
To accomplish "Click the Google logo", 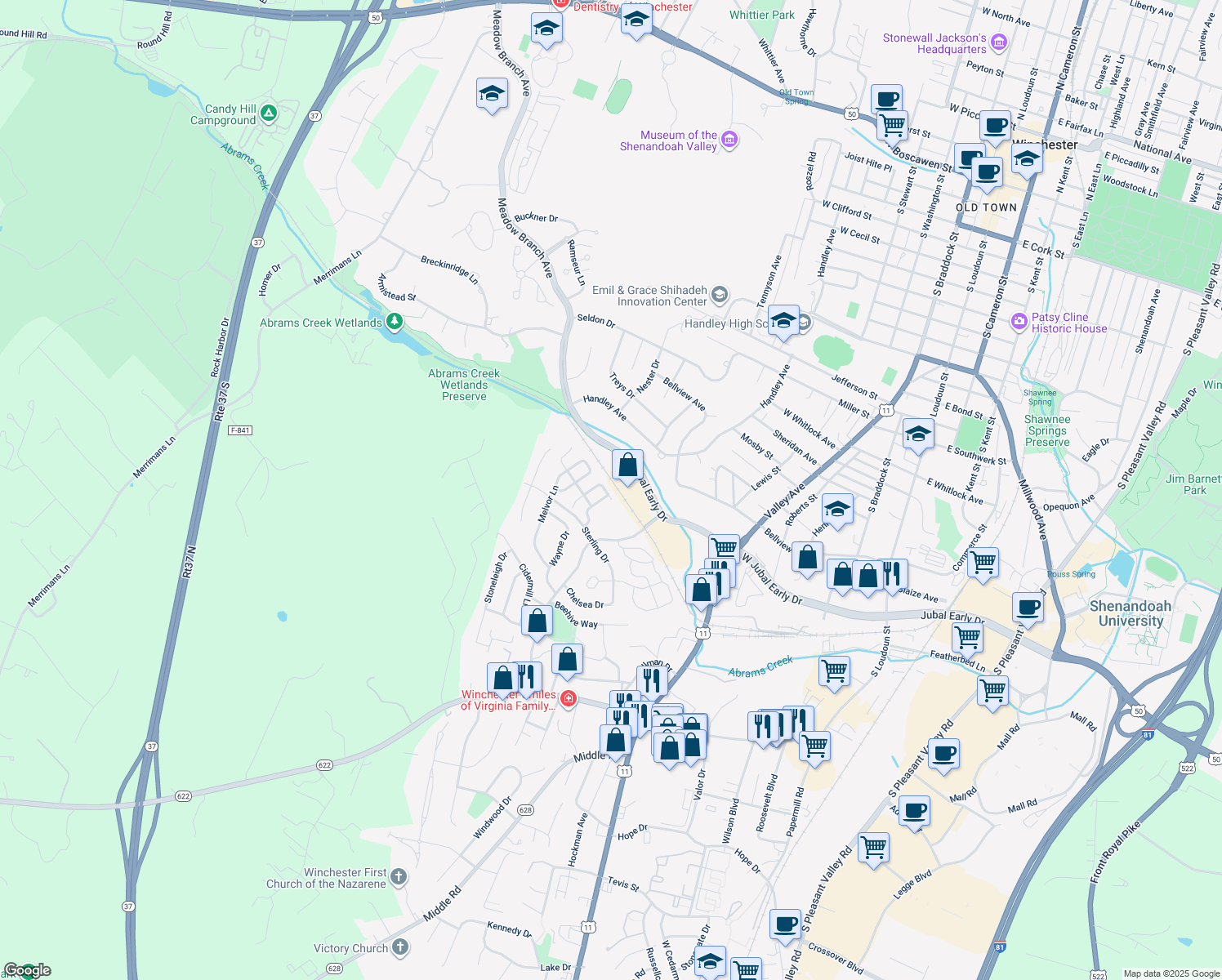I will tap(27, 970).
